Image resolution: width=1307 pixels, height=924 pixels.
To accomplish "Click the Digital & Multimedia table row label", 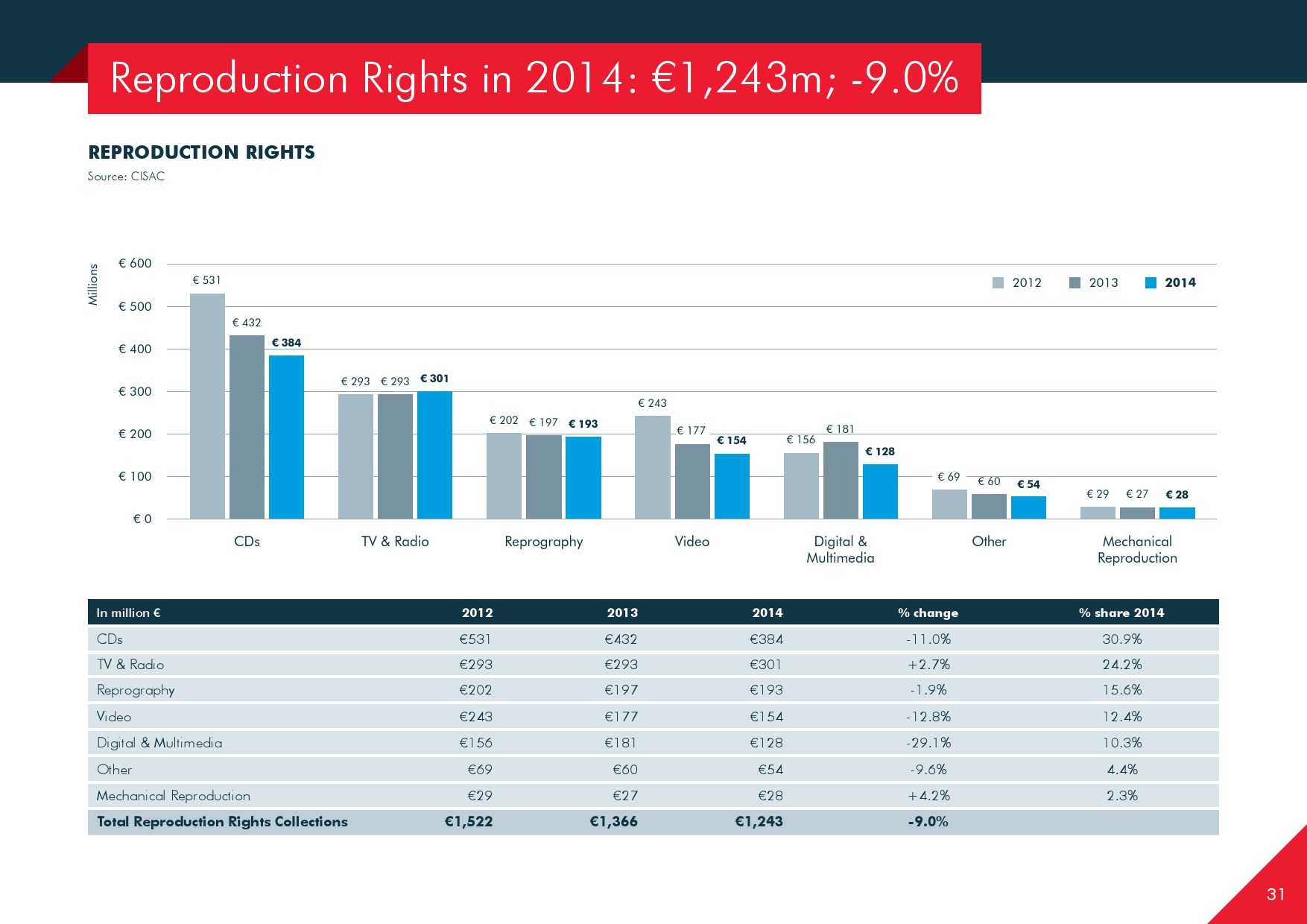I will pyautogui.click(x=159, y=743).
